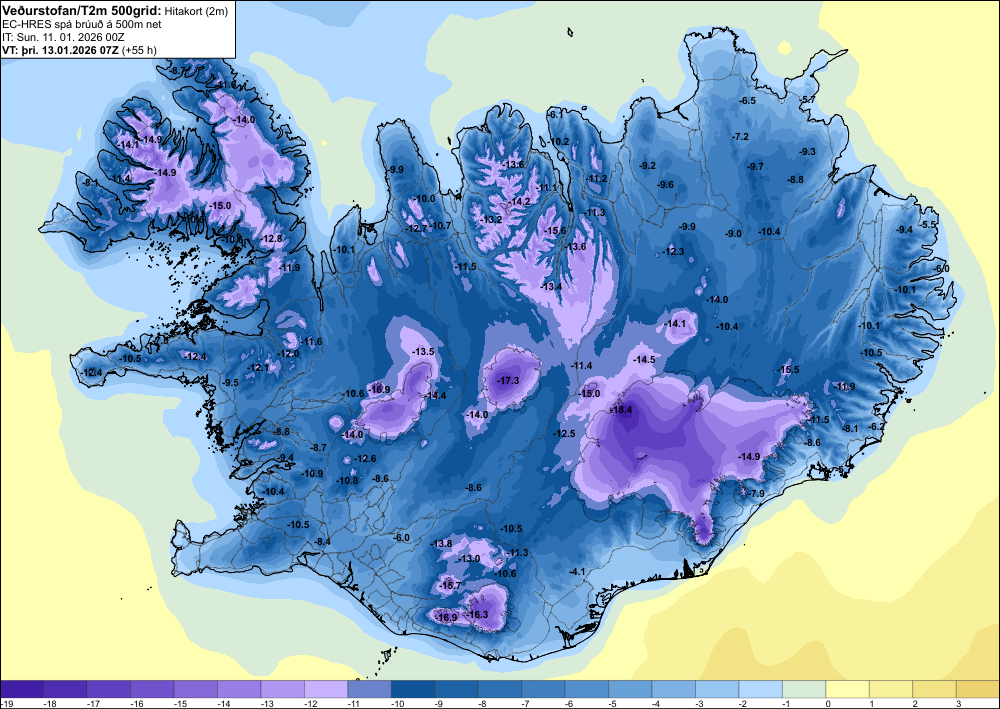Click the -13.4 temperature label

tap(552, 287)
